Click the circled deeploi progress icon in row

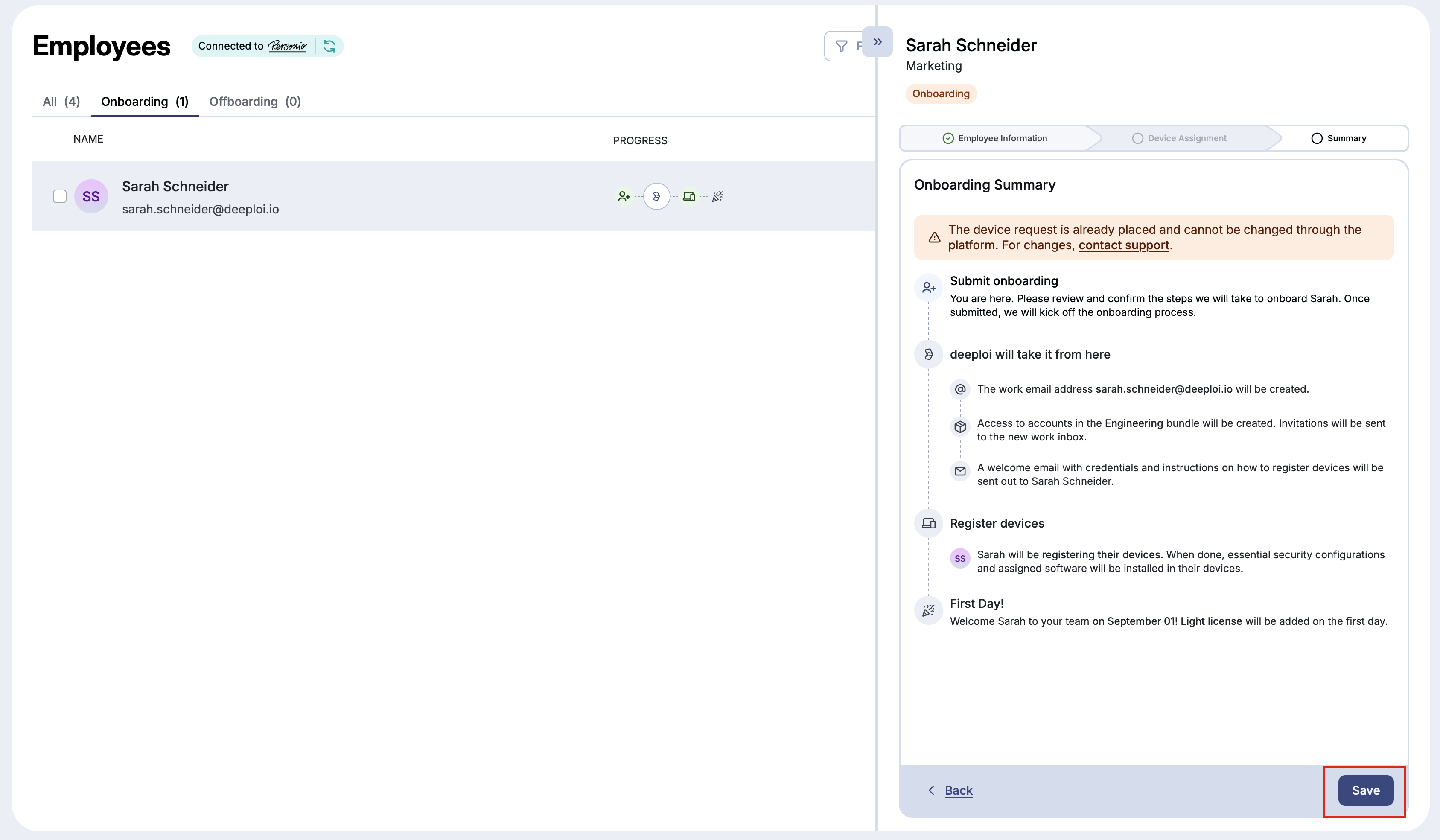tap(656, 196)
